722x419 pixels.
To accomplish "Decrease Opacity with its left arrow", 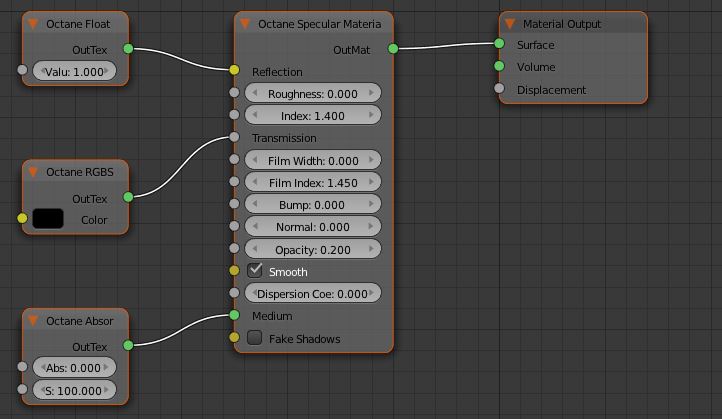I will pos(255,249).
